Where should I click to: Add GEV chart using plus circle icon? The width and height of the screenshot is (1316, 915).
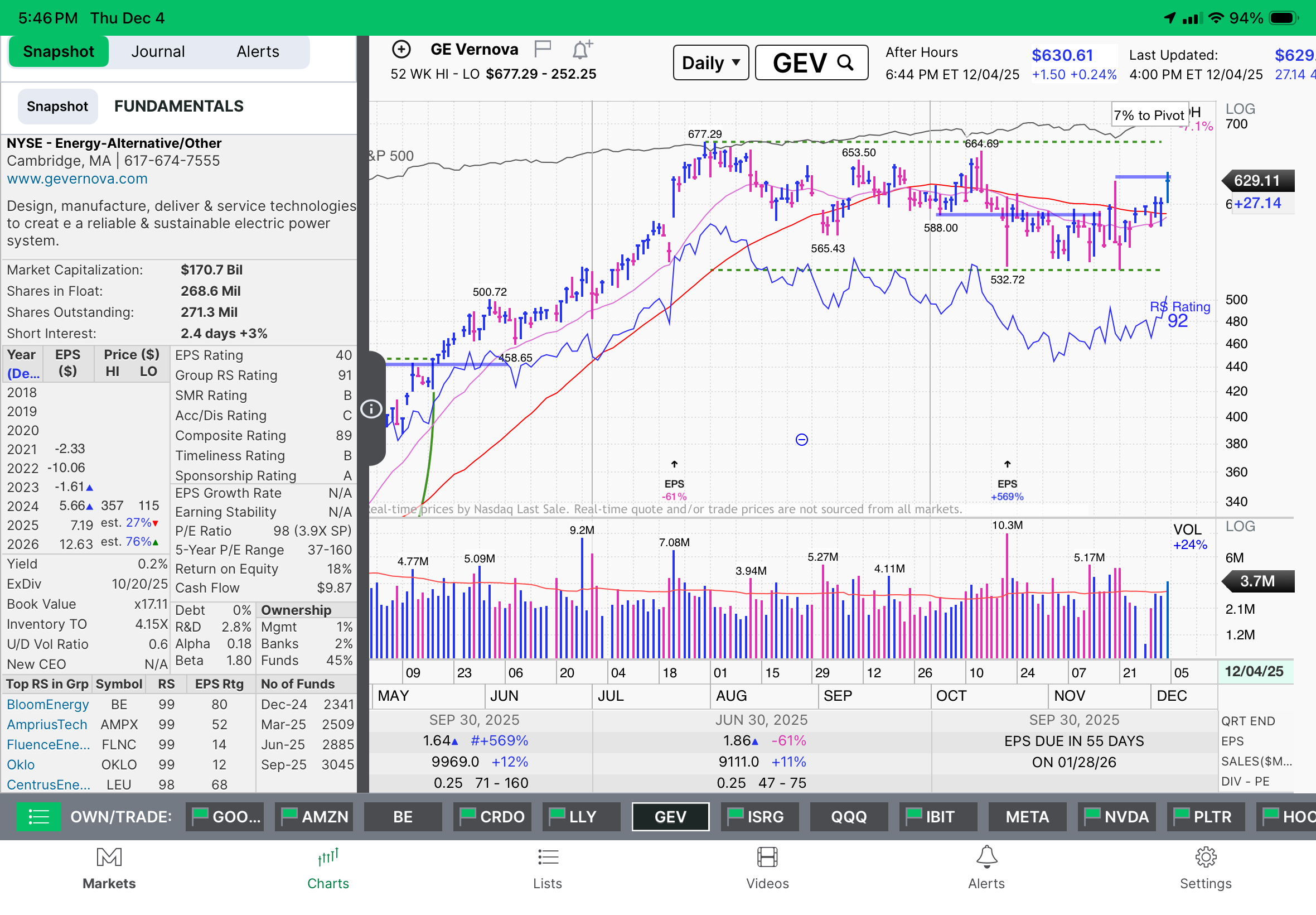coord(401,49)
